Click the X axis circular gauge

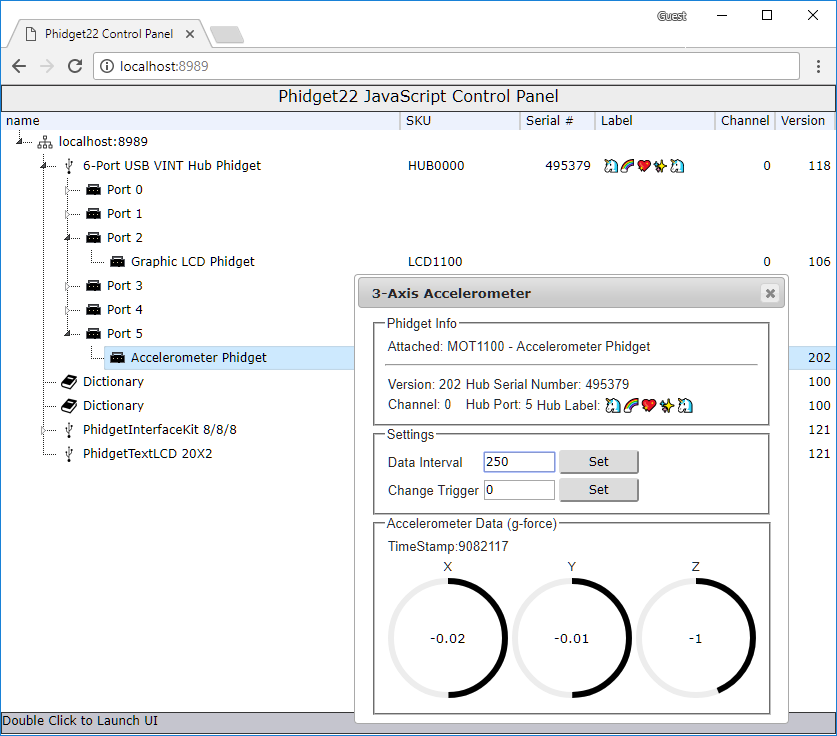[448, 638]
